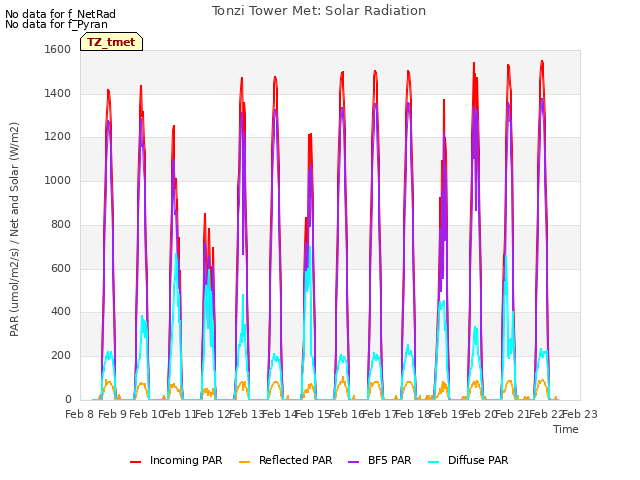Screen dimensions: 640x480
Task: Click the purple BF5 PAR legend swatch
Action: click(x=353, y=462)
